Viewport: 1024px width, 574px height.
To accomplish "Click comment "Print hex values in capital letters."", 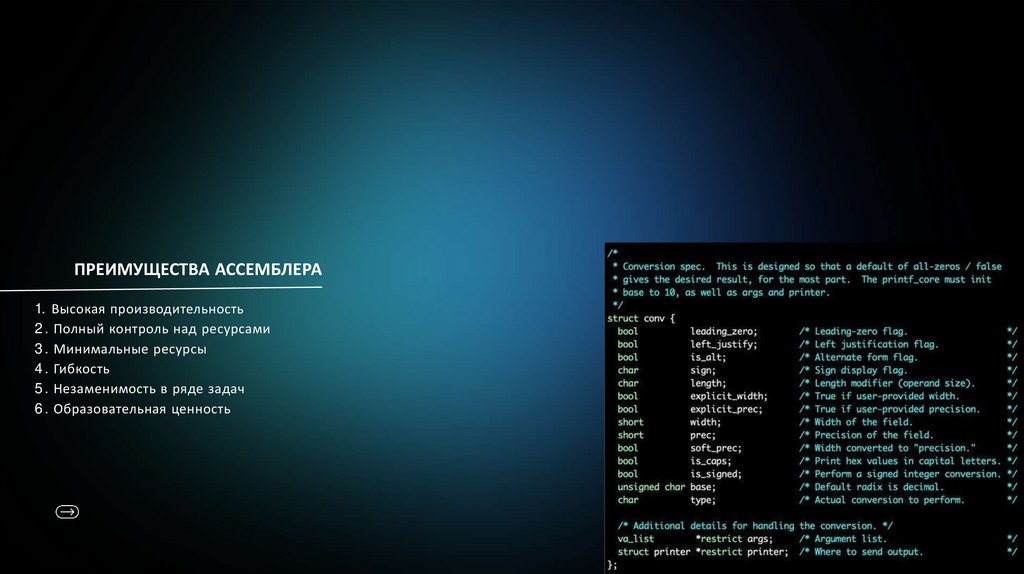I will point(907,461).
